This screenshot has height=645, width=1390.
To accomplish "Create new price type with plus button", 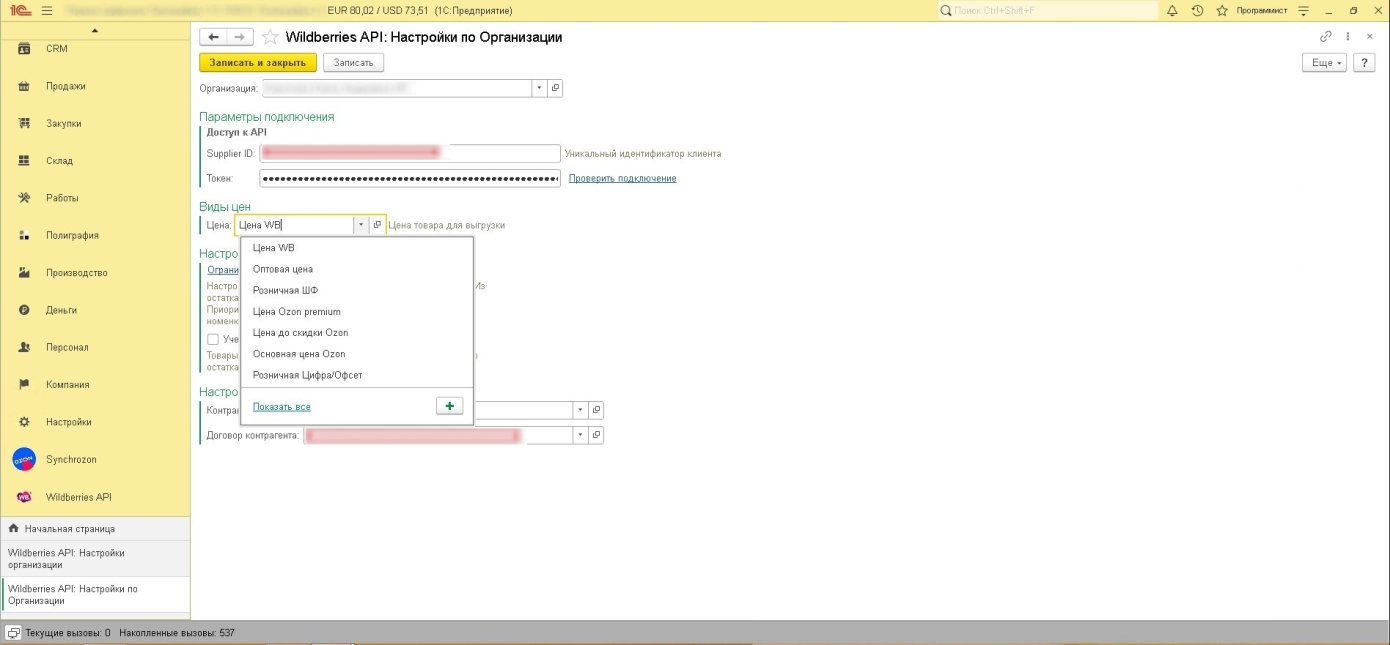I will (450, 406).
